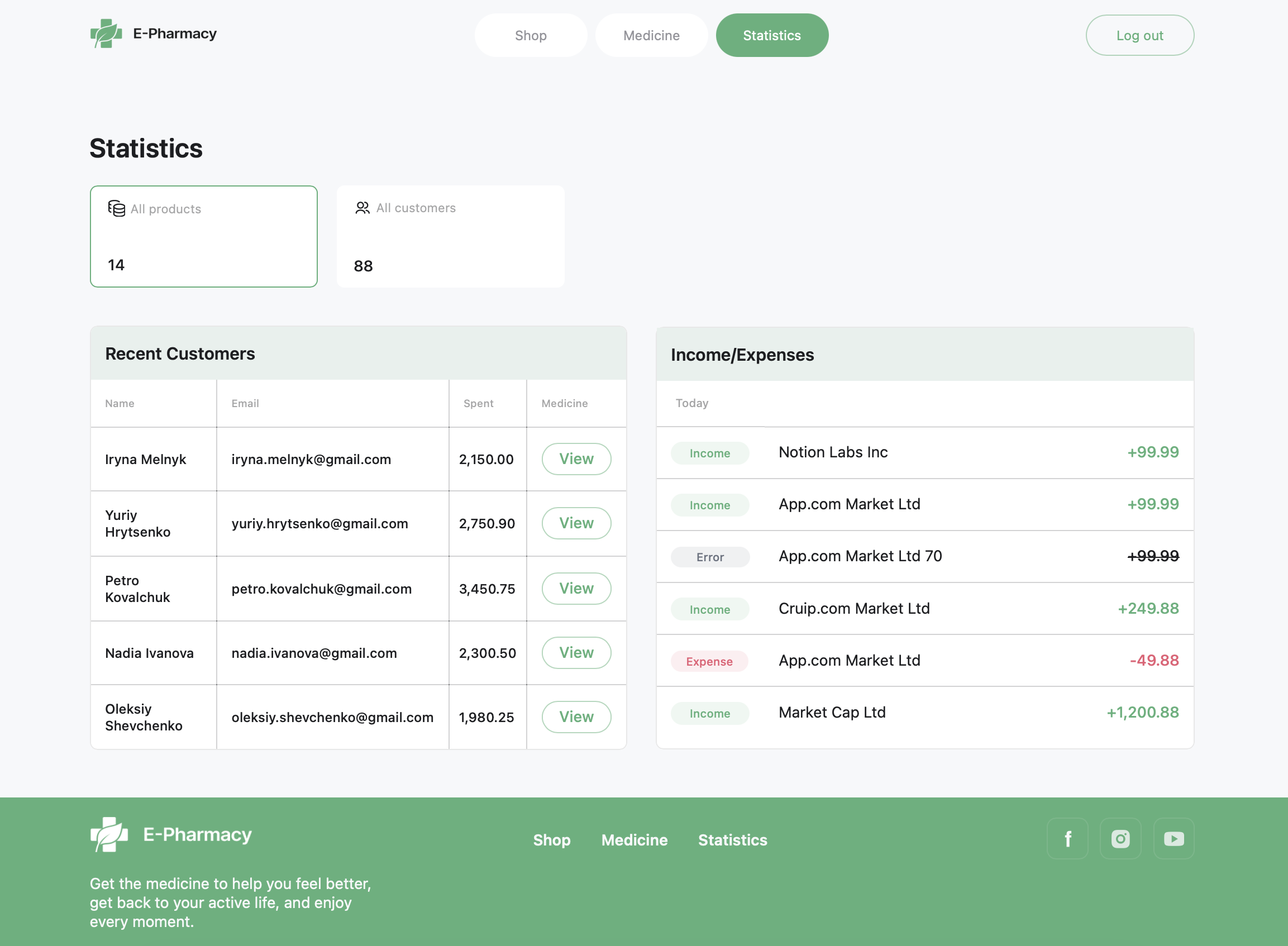The image size is (1288, 946).
Task: Click the Income badge for Notion Labs Inc
Action: click(x=710, y=453)
